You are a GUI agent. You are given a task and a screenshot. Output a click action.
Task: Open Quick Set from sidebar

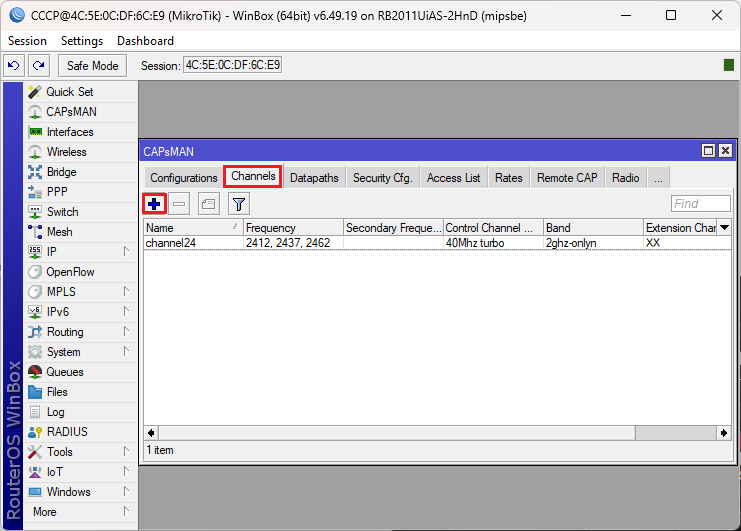point(81,92)
